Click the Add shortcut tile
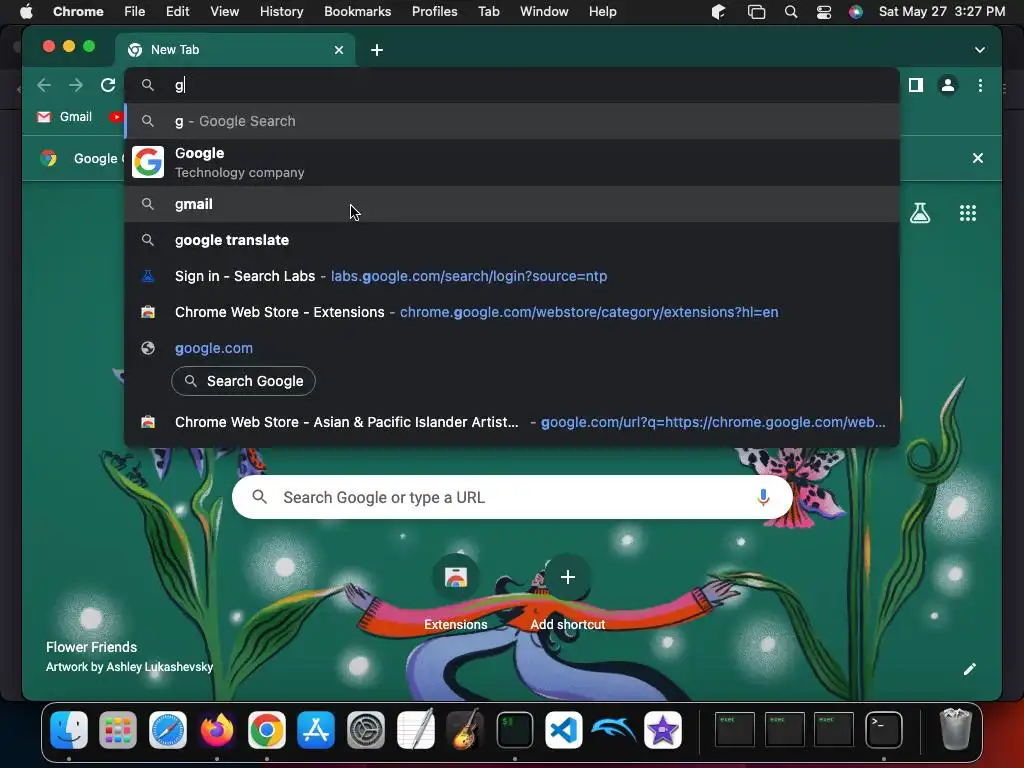The image size is (1024, 768). click(568, 592)
